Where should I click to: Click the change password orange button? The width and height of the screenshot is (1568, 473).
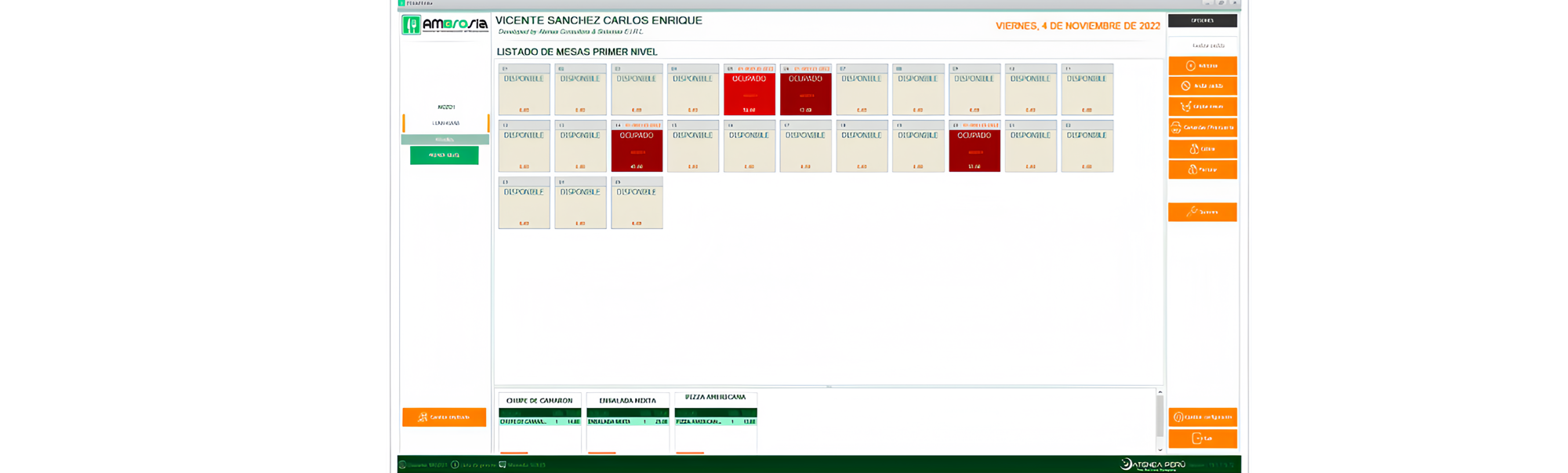[1202, 417]
